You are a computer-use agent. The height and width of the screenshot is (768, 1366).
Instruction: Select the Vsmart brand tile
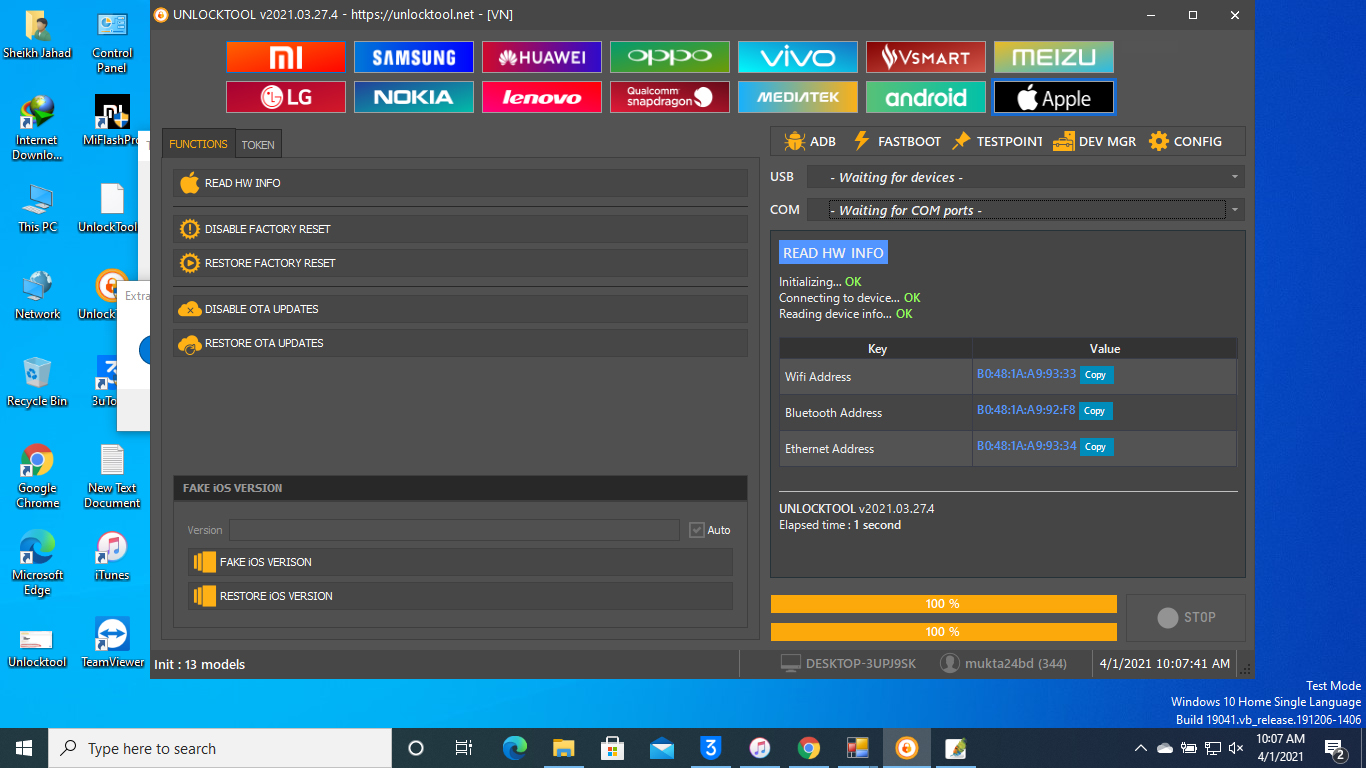pyautogui.click(x=926, y=57)
